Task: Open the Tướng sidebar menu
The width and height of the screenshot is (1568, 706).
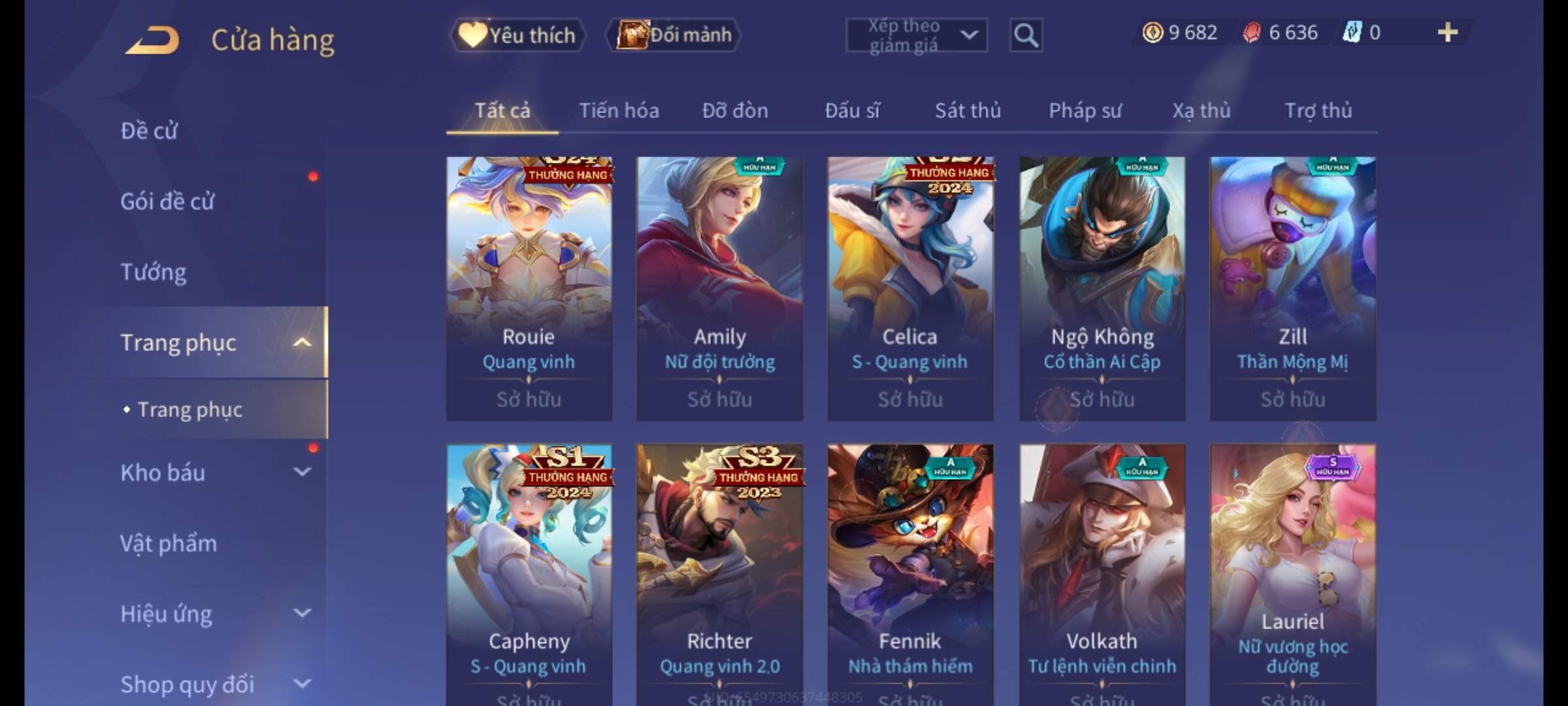Action: [x=154, y=272]
